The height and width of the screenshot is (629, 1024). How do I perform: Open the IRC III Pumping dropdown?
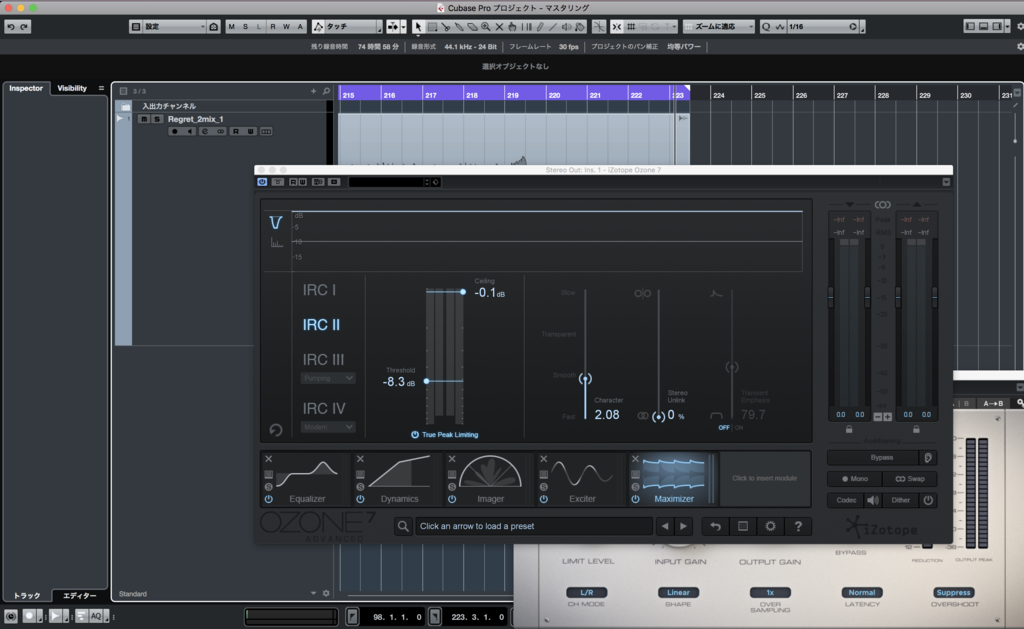[328, 378]
